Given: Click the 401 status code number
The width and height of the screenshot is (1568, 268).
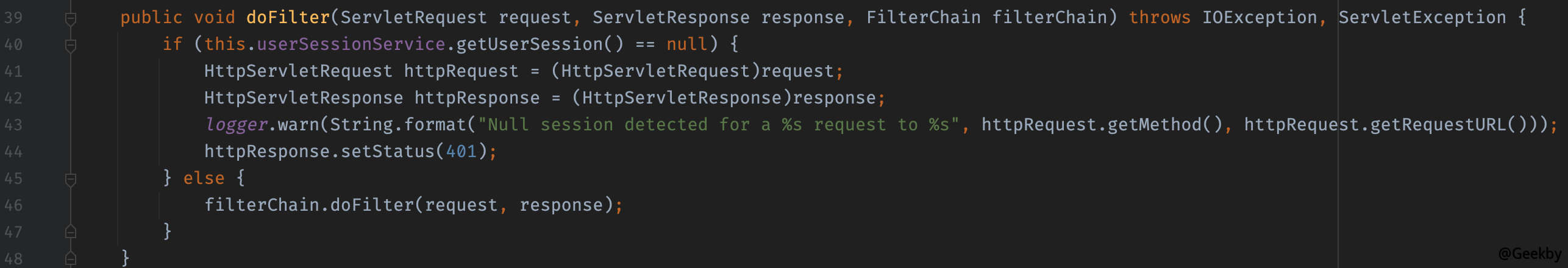Looking at the screenshot, I should [x=461, y=152].
